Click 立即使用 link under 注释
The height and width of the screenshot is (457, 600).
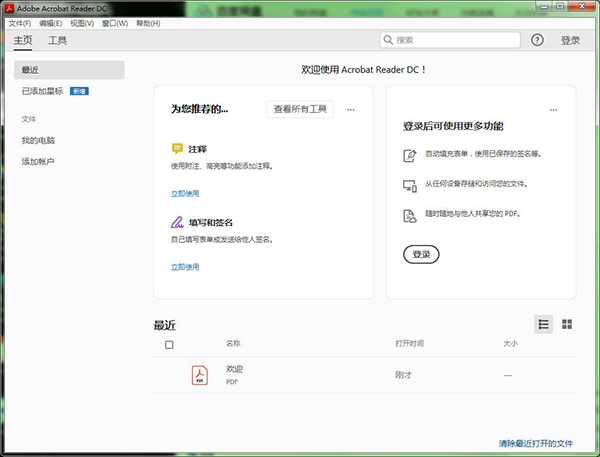click(x=185, y=194)
